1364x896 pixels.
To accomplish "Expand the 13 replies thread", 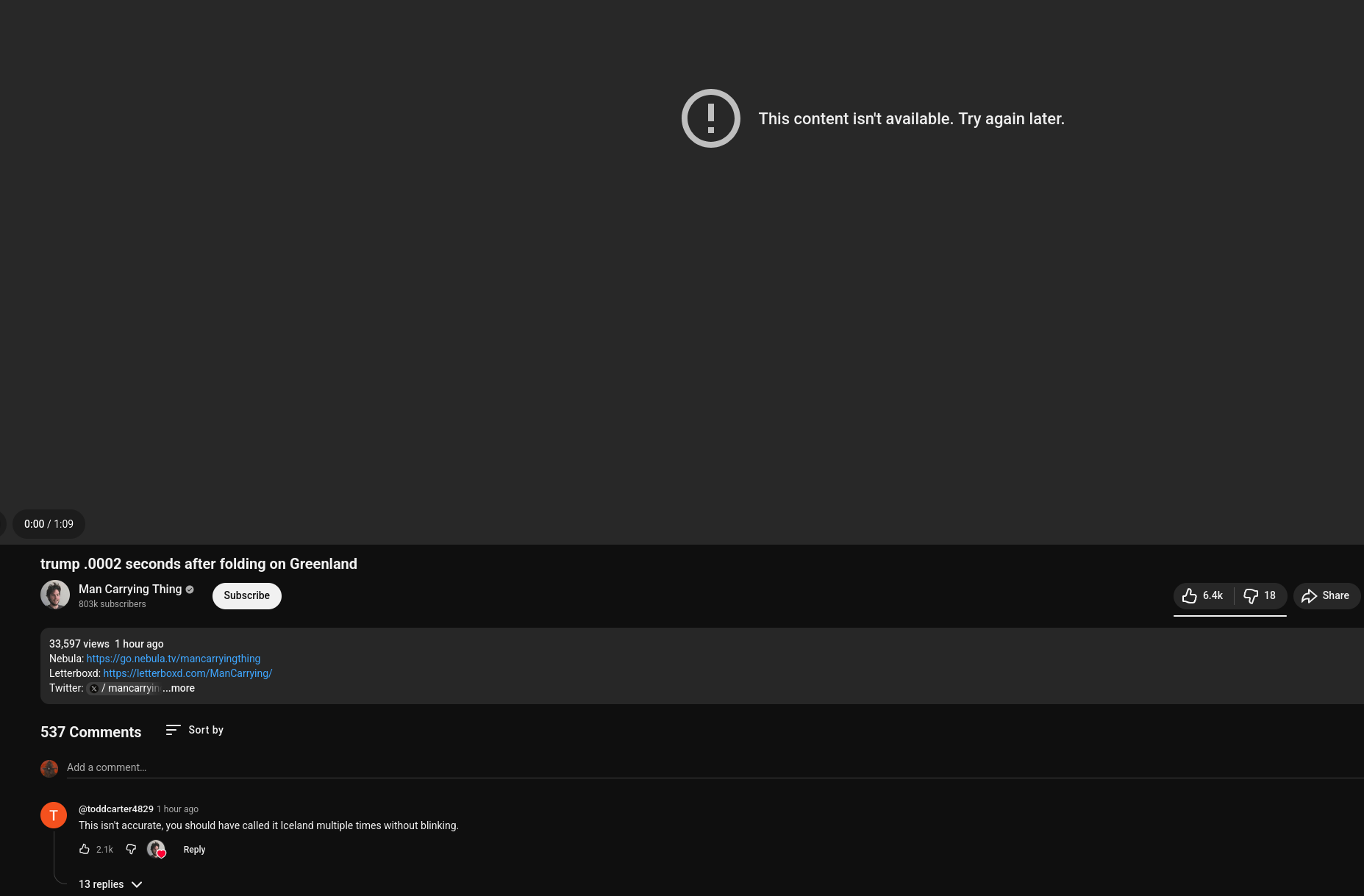I will (110, 884).
